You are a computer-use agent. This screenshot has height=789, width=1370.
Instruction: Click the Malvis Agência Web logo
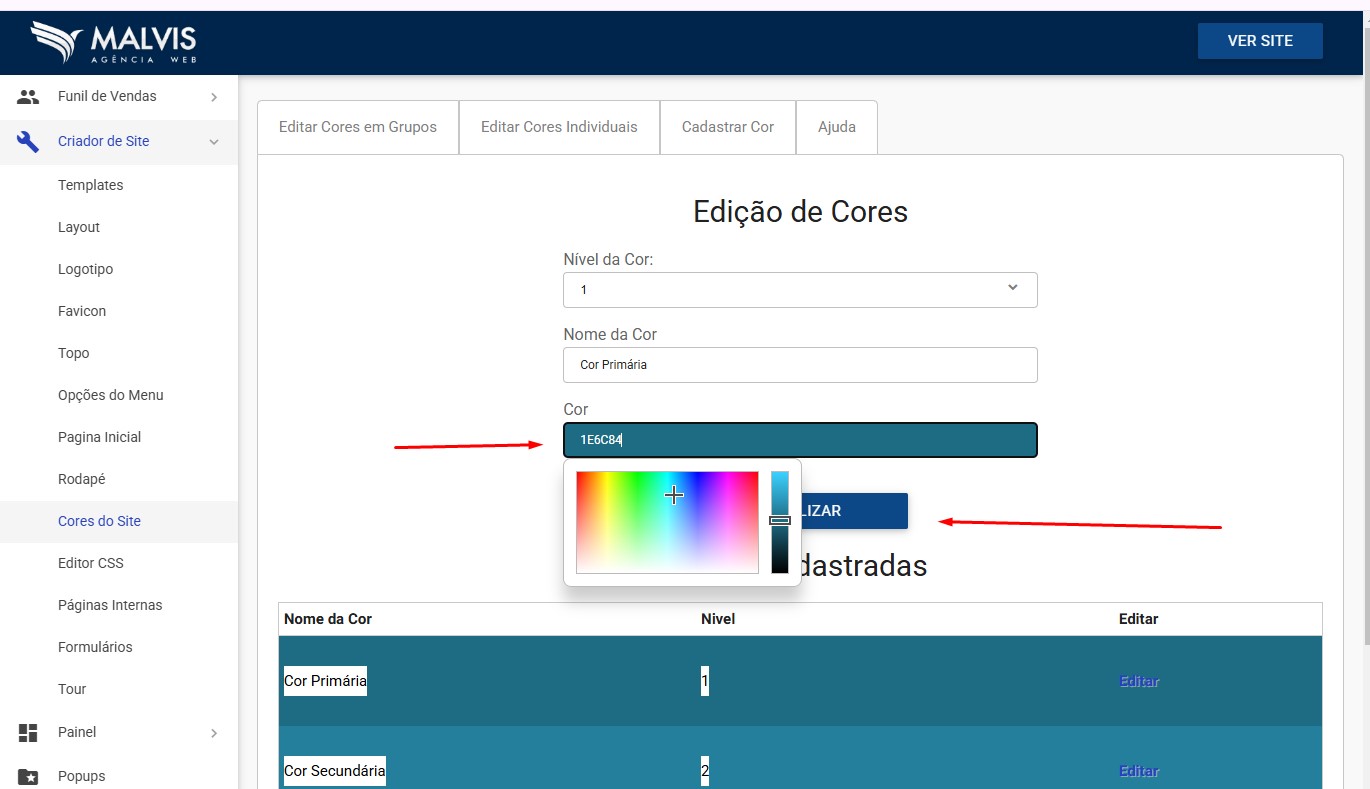[113, 43]
